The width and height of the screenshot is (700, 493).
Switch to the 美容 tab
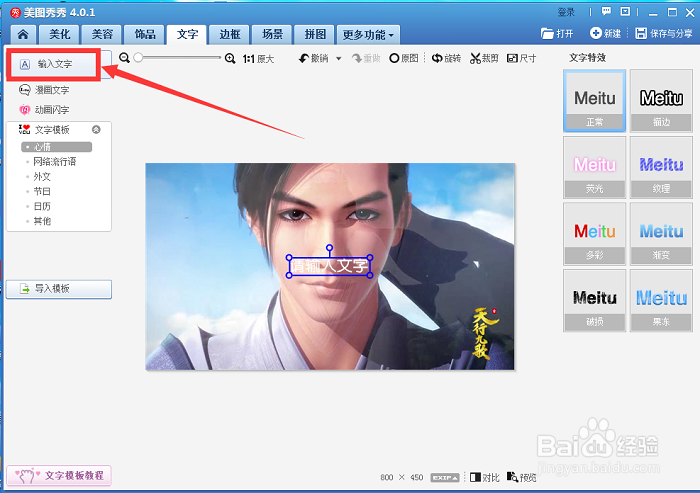point(102,34)
